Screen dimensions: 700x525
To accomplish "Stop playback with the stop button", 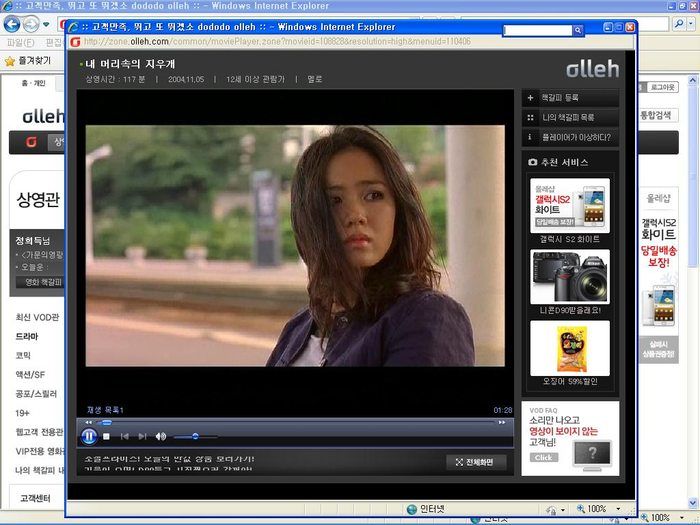I will 106,437.
